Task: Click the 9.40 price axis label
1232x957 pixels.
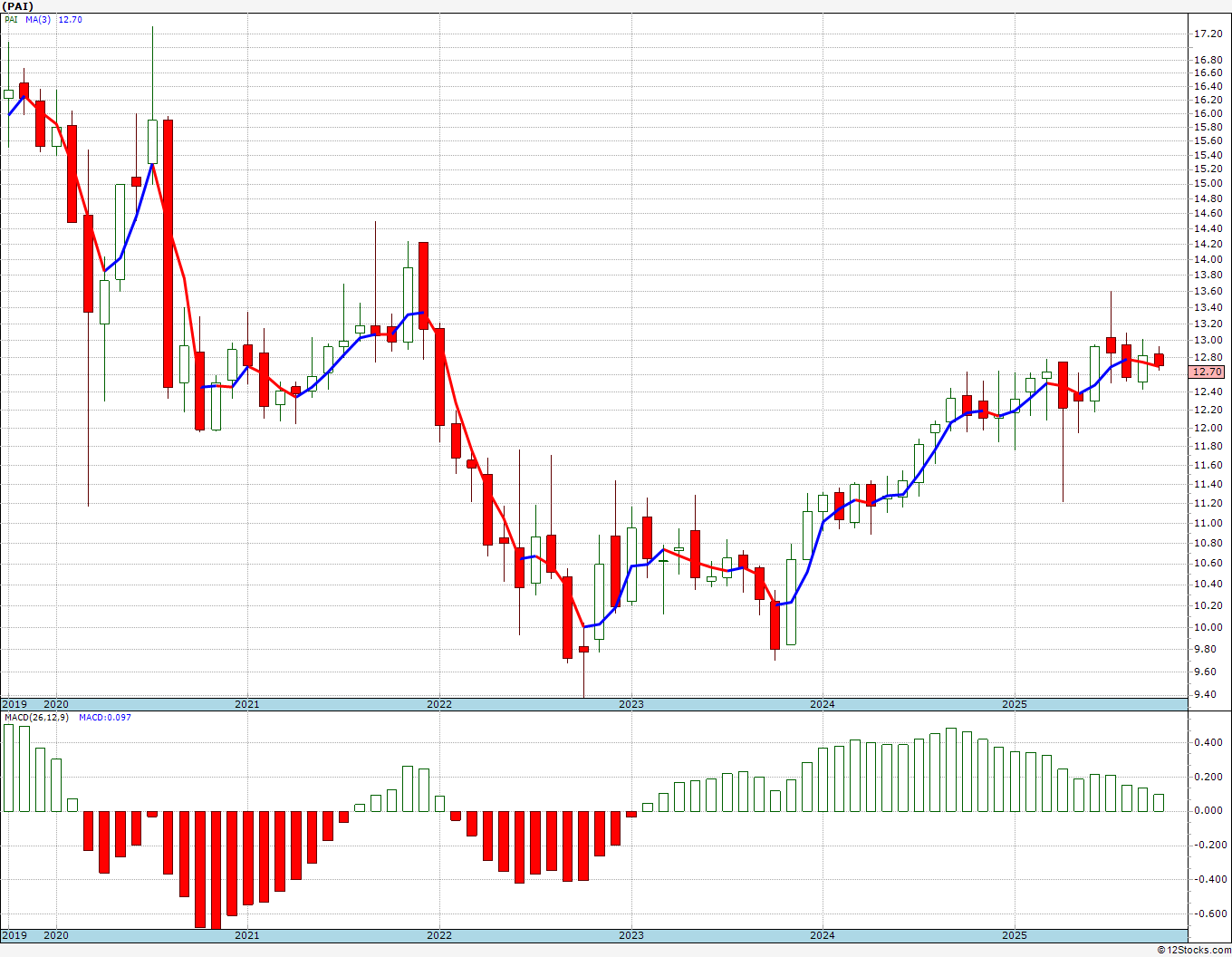Action: click(1208, 695)
